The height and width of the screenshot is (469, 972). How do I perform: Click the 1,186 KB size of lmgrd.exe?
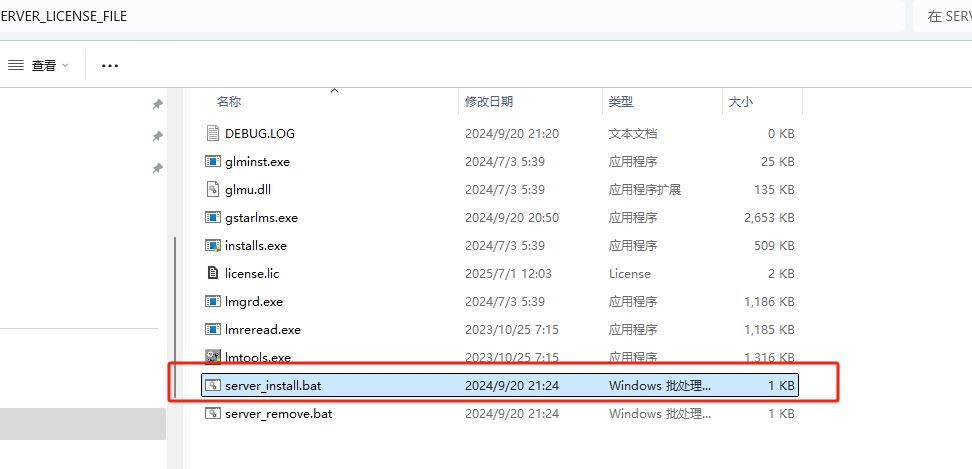pos(769,302)
